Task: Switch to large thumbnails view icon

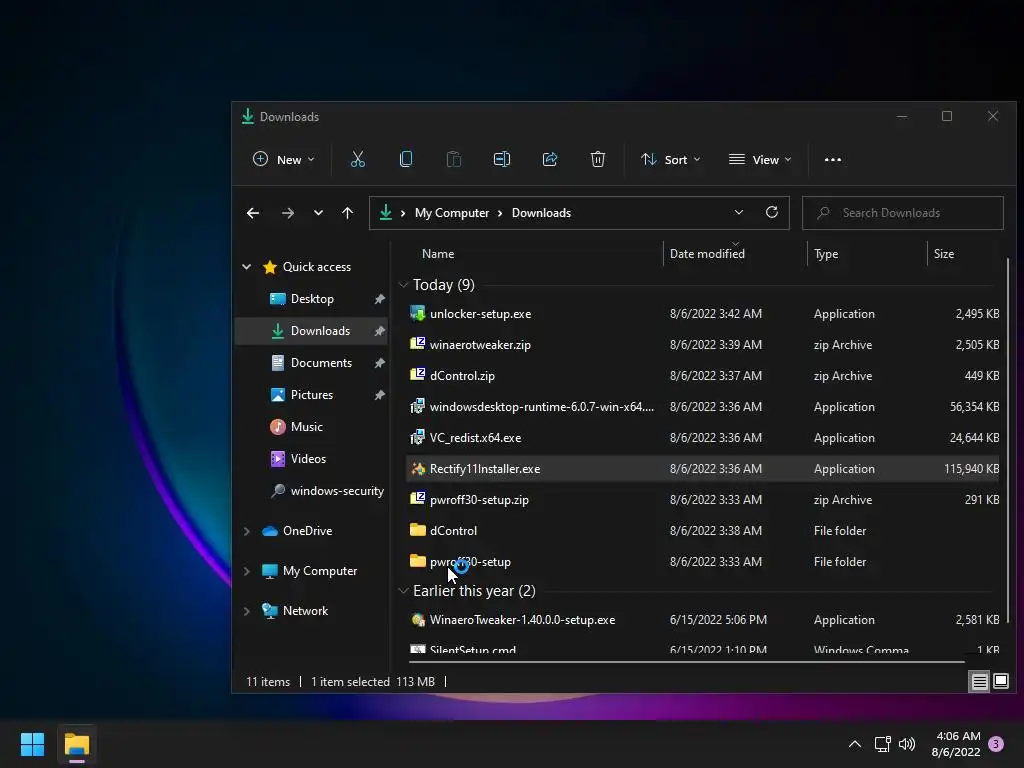Action: tap(1000, 682)
